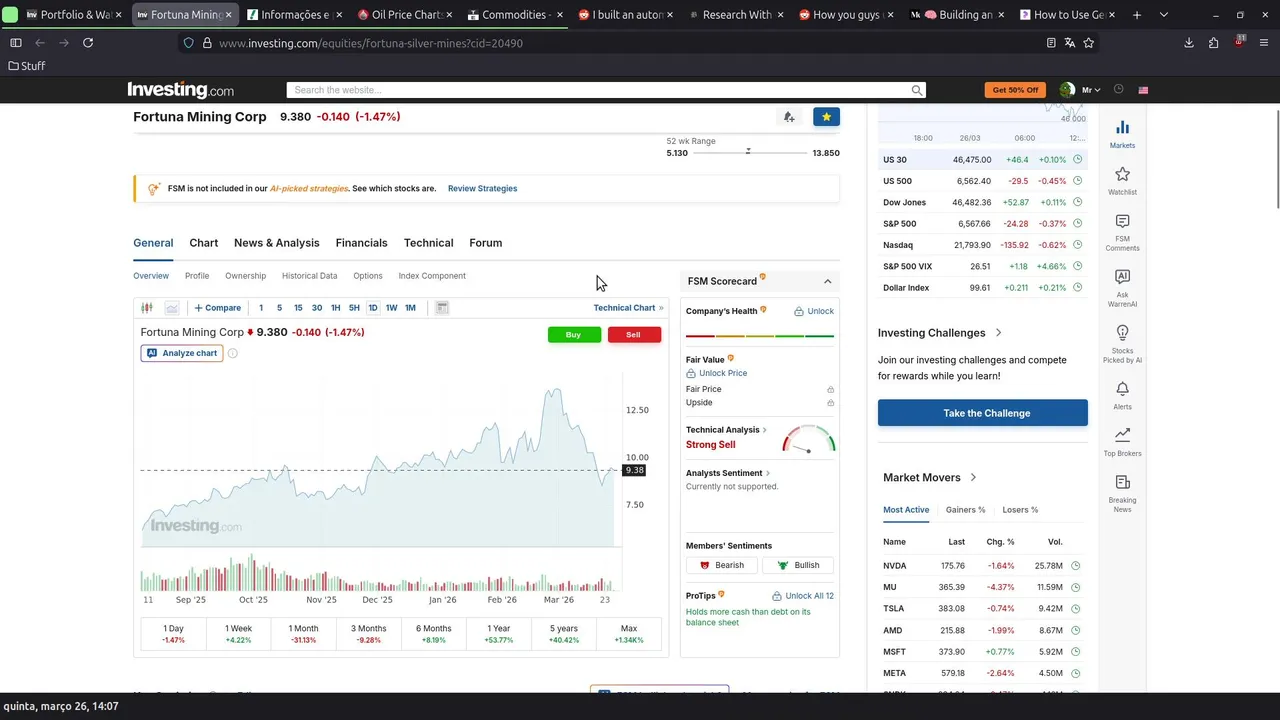Open Historical Data sub-tab

pos(309,276)
